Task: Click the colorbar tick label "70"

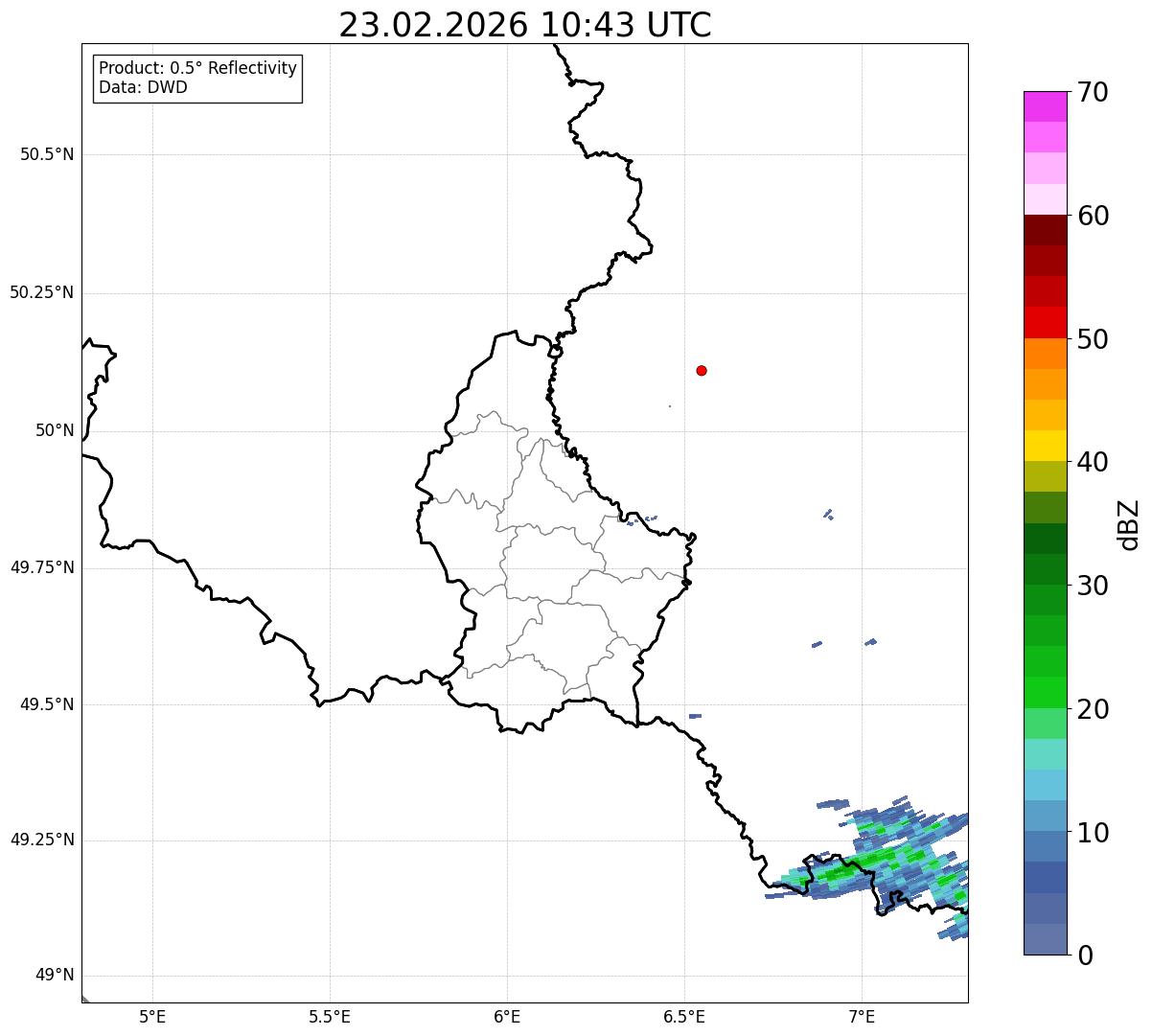Action: (1093, 93)
